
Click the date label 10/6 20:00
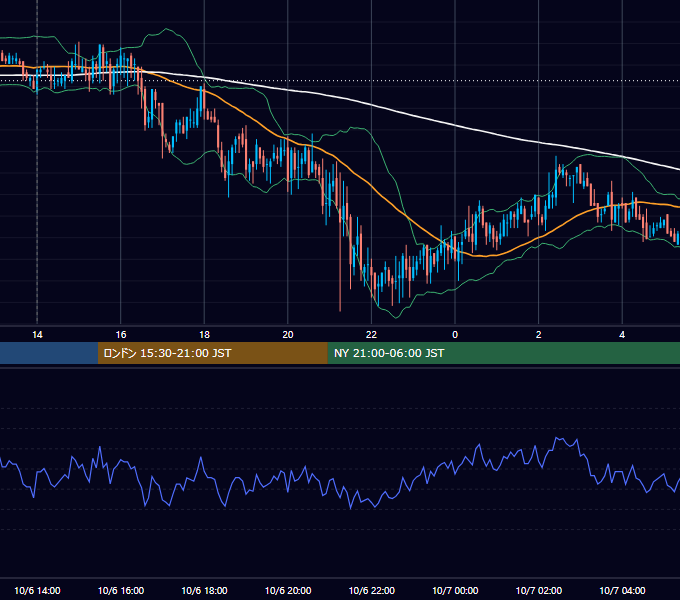point(288,590)
